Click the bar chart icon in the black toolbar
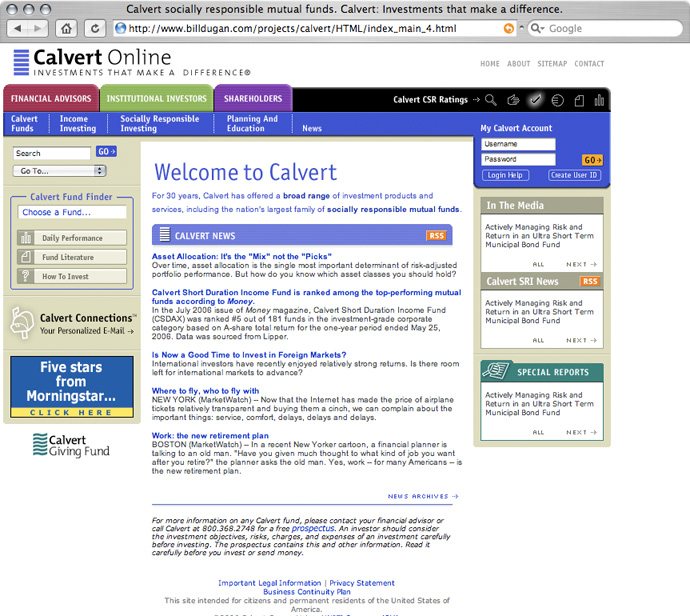 click(599, 100)
